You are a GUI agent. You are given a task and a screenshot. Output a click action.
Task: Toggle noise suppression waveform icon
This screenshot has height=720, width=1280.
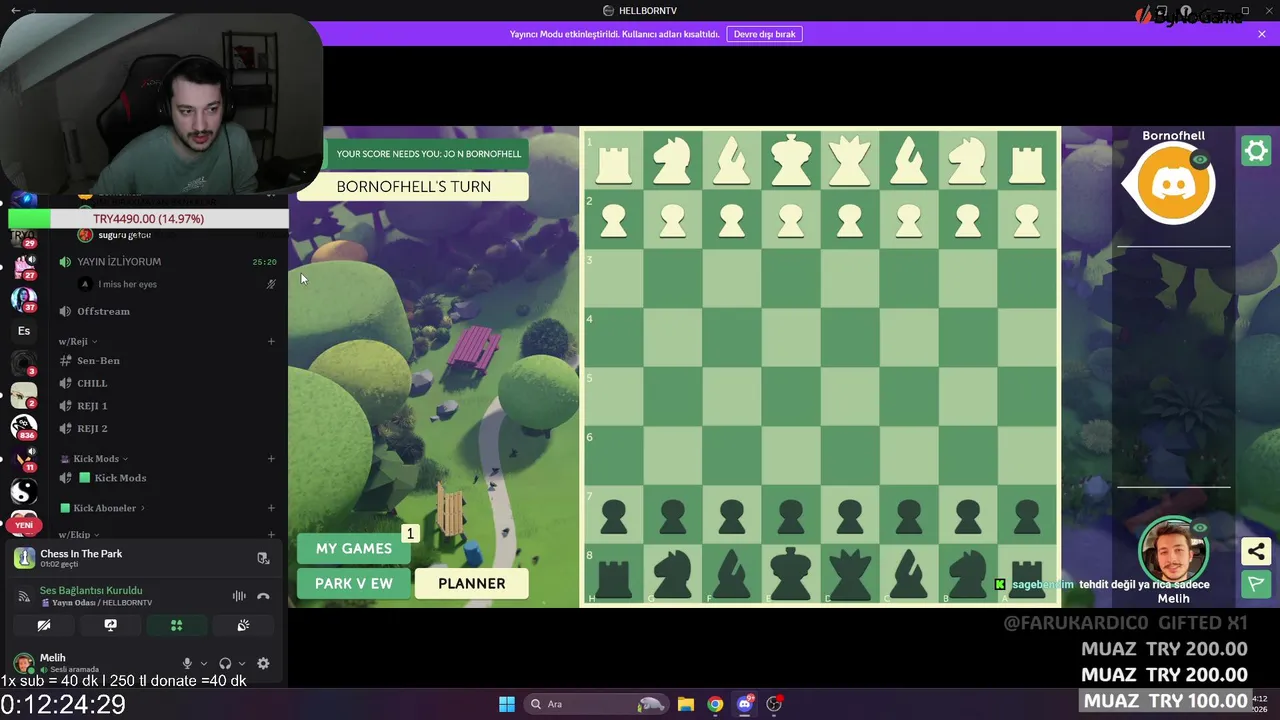coord(239,596)
